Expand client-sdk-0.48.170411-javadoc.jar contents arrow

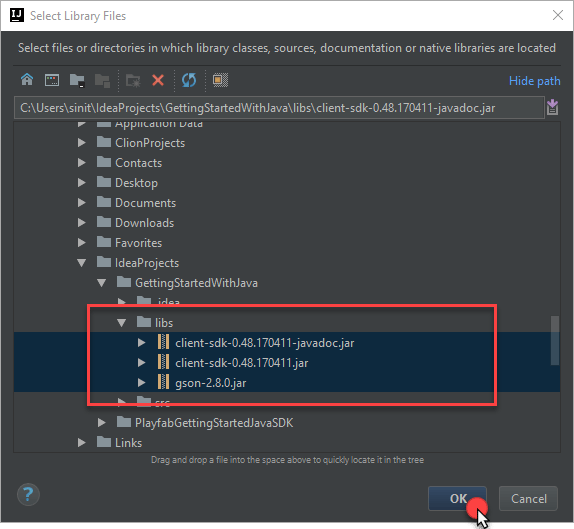click(141, 343)
